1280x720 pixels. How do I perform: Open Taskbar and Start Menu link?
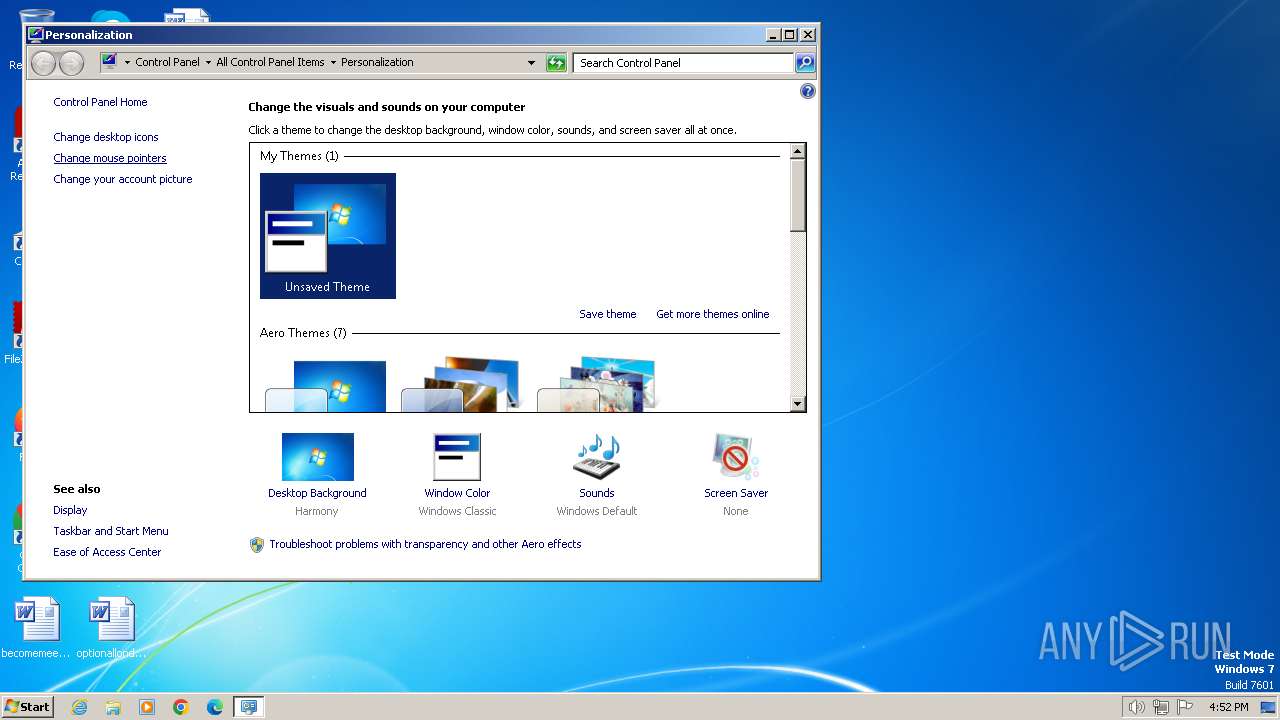[111, 531]
